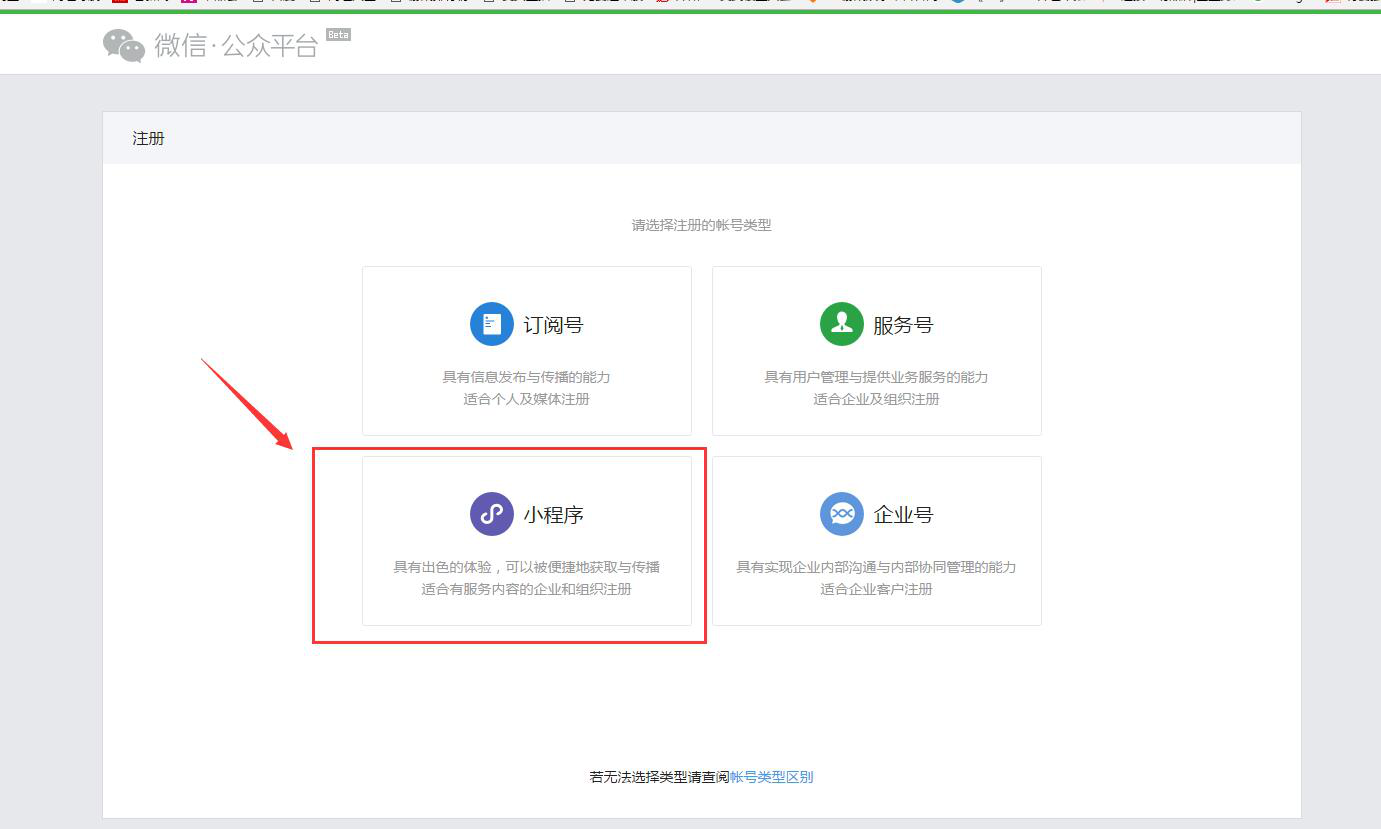Click the 请选择注册的帐号类型 prompt text
Viewport: 1381px width, 829px height.
click(701, 225)
